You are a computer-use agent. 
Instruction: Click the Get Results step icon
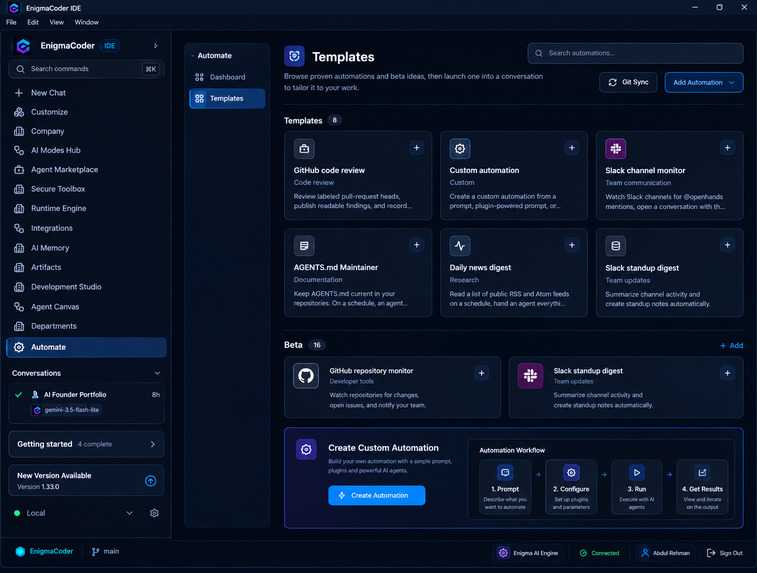click(x=702, y=473)
